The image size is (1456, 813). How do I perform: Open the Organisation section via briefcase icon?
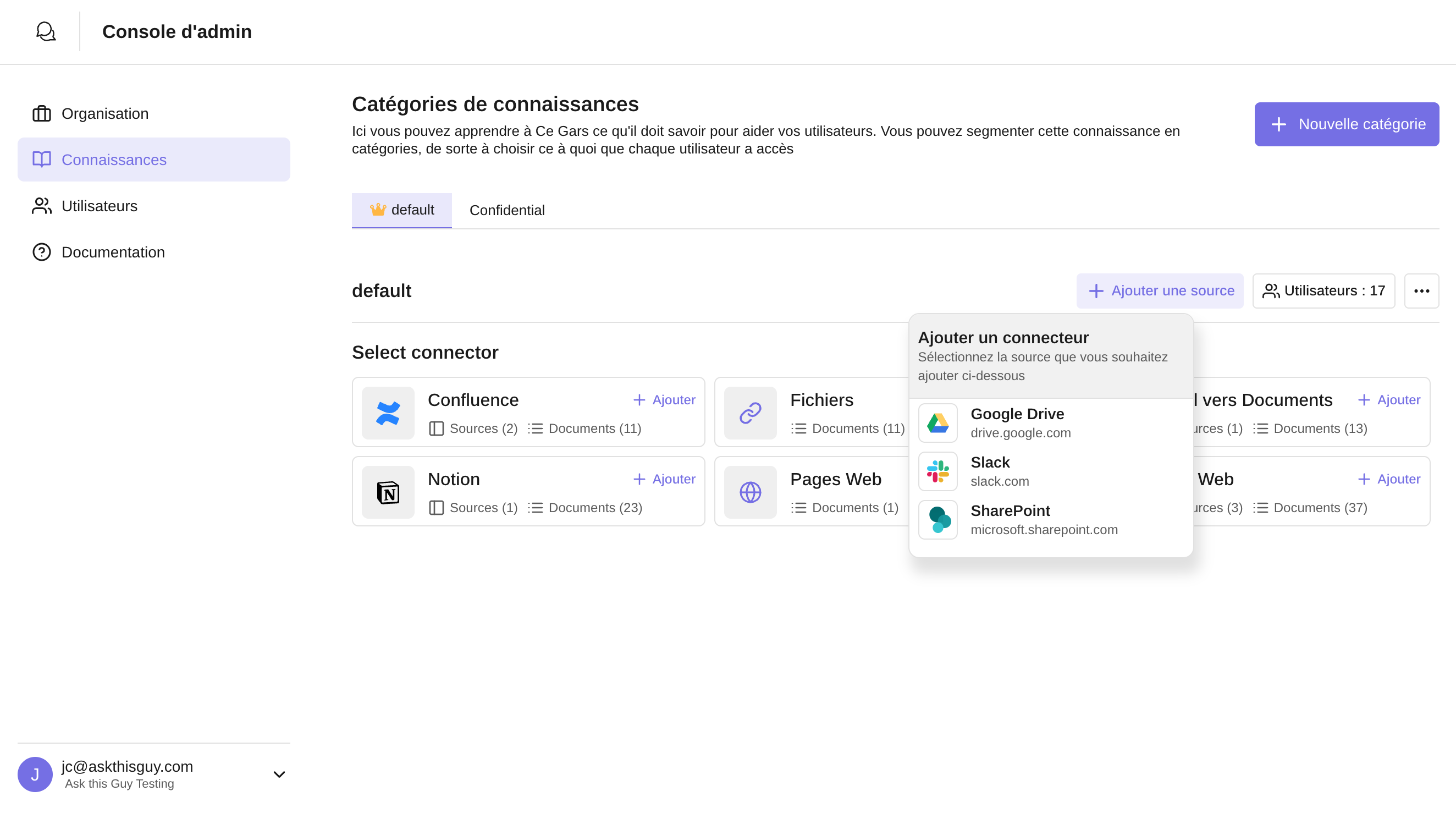[x=41, y=113]
